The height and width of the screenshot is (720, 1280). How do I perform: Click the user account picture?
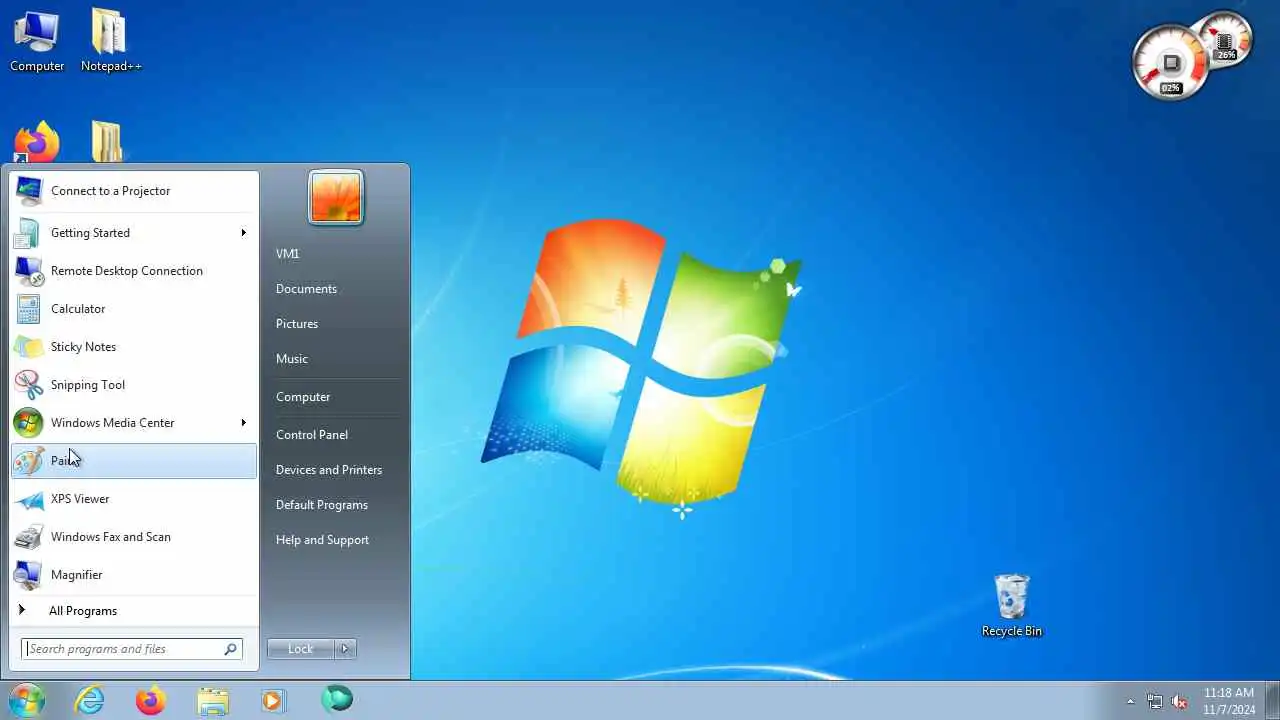click(336, 197)
